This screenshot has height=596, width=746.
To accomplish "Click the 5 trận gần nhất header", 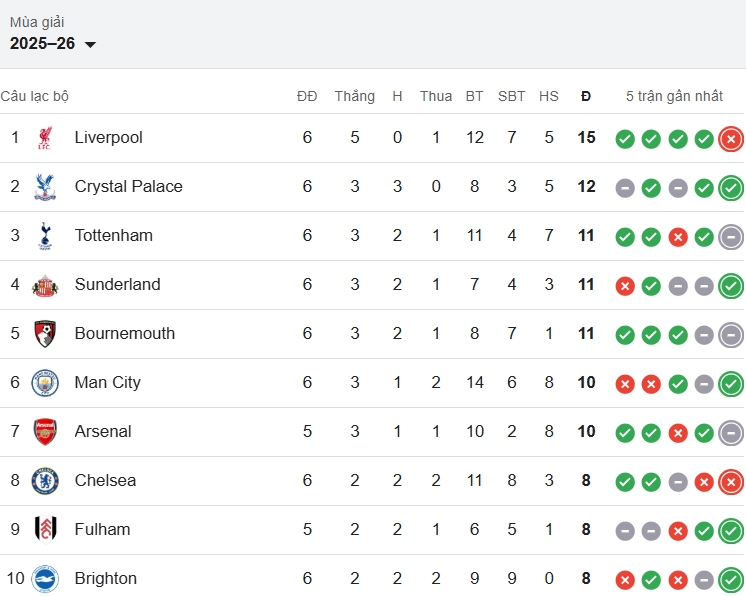I will 674,96.
